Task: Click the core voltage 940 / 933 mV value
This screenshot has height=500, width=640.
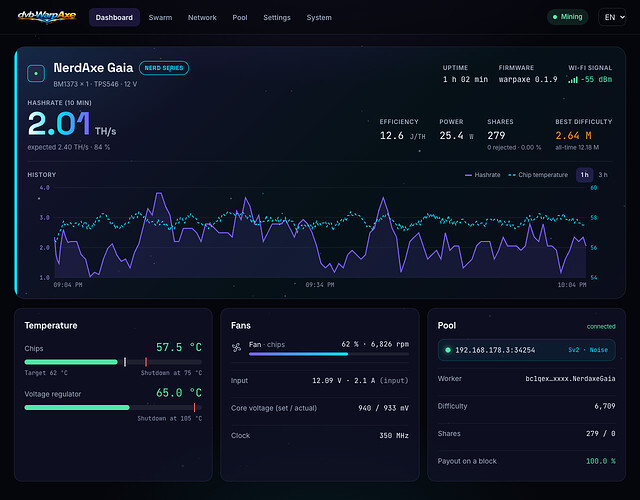Action: point(383,408)
